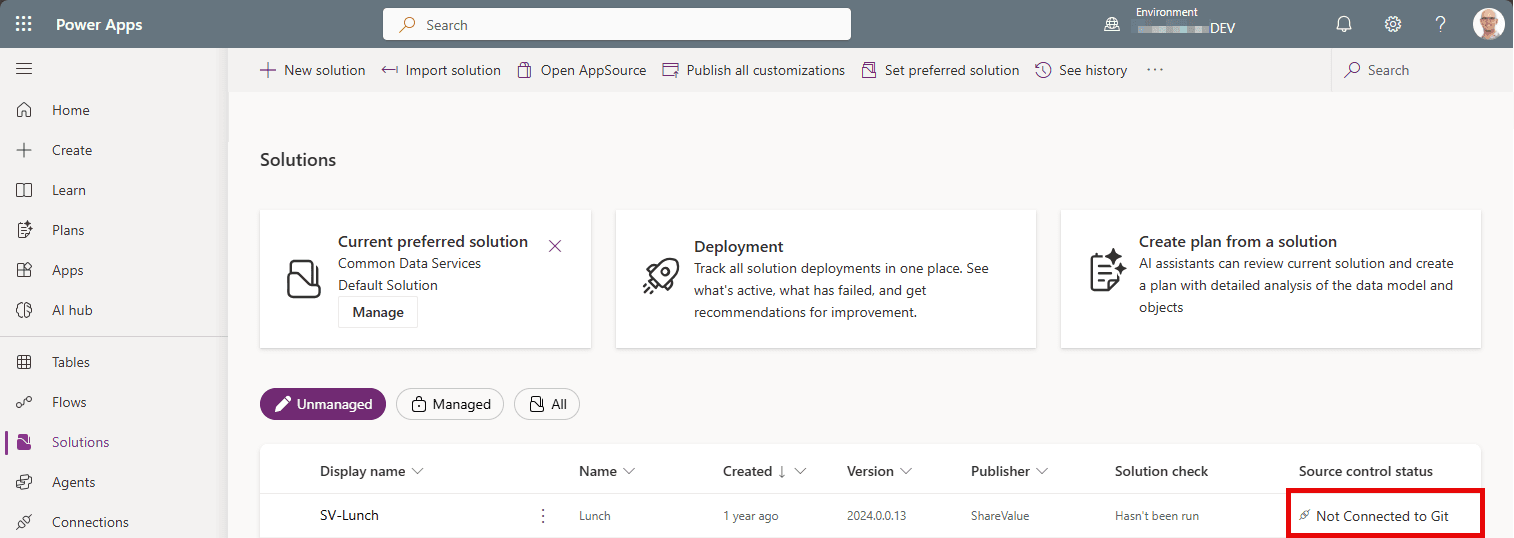This screenshot has height=538, width=1514.
Task: Click Open AppSource in command bar
Action: (581, 70)
